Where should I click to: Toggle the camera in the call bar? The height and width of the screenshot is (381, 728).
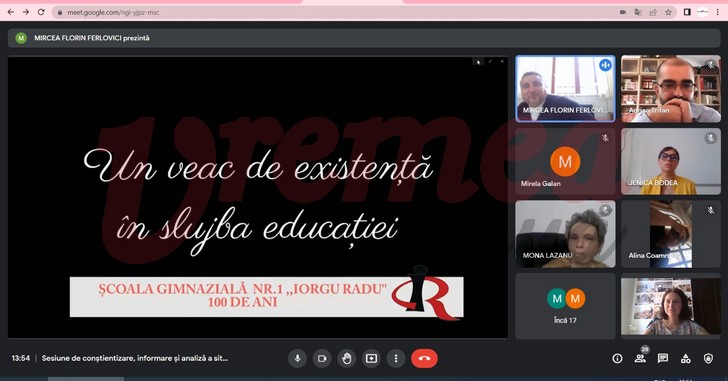coord(322,358)
